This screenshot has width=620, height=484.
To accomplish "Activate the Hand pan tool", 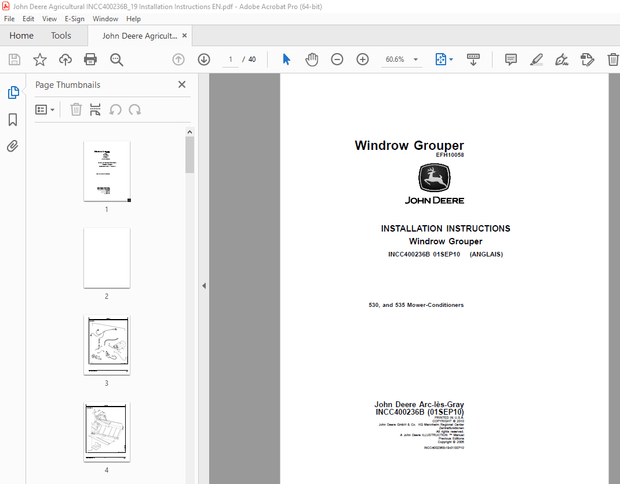I will click(x=312, y=60).
